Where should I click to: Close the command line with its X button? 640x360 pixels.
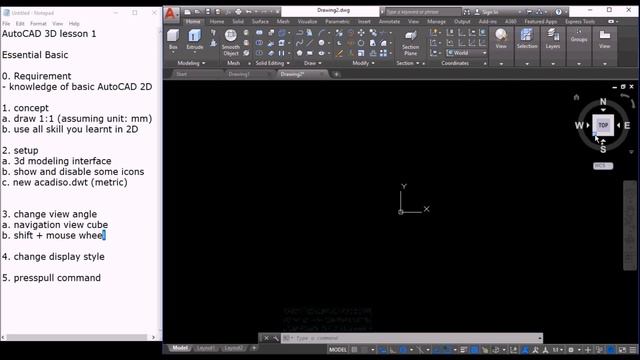(x=266, y=338)
